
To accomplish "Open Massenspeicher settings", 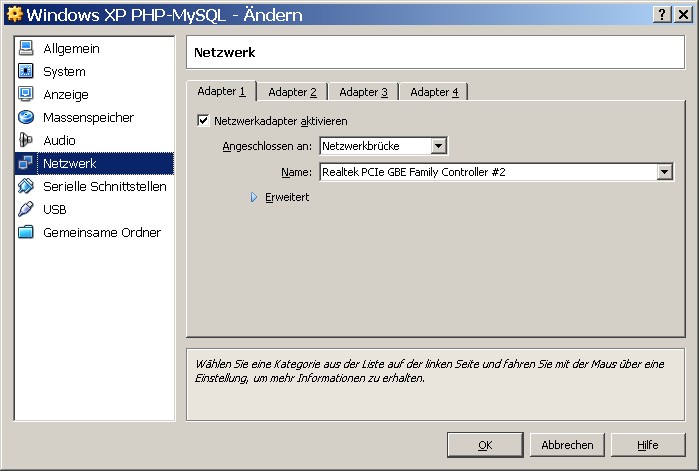I will [88, 118].
